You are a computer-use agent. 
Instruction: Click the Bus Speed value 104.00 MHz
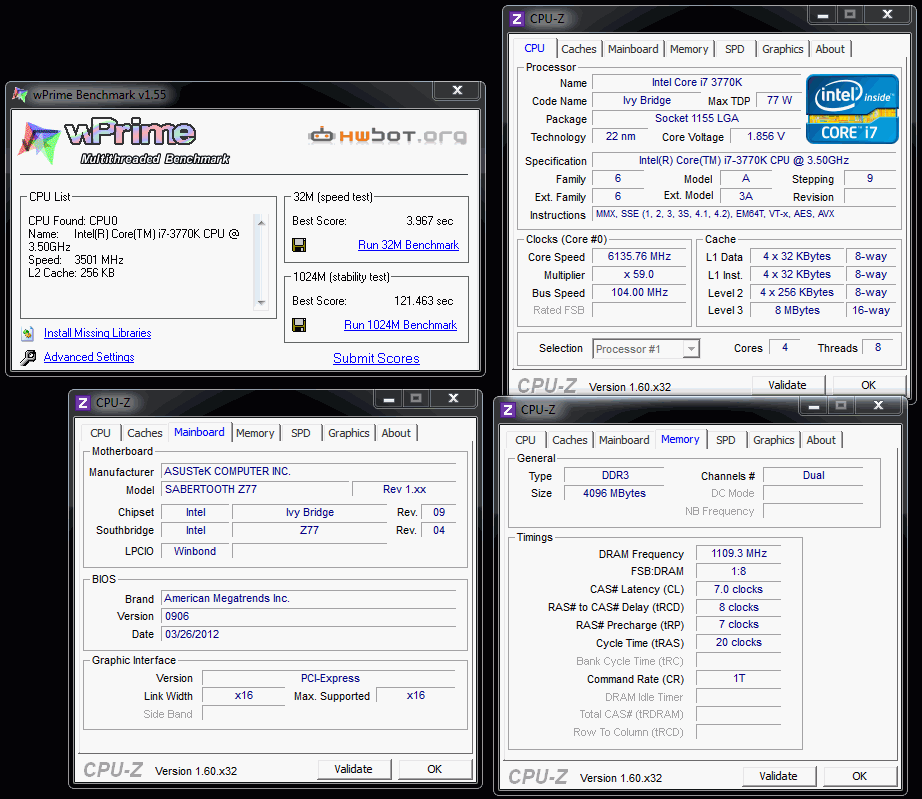[x=639, y=292]
